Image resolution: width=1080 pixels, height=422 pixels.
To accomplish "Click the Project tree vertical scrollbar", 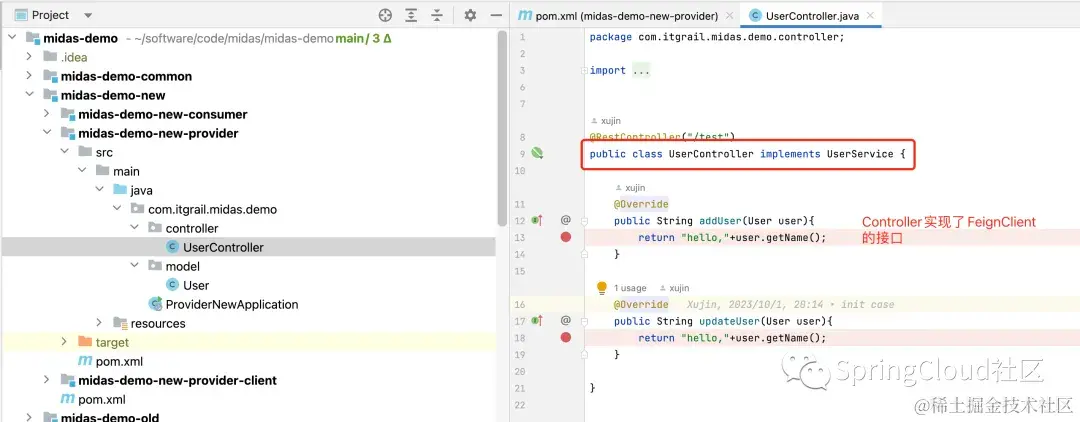I will pos(502,129).
